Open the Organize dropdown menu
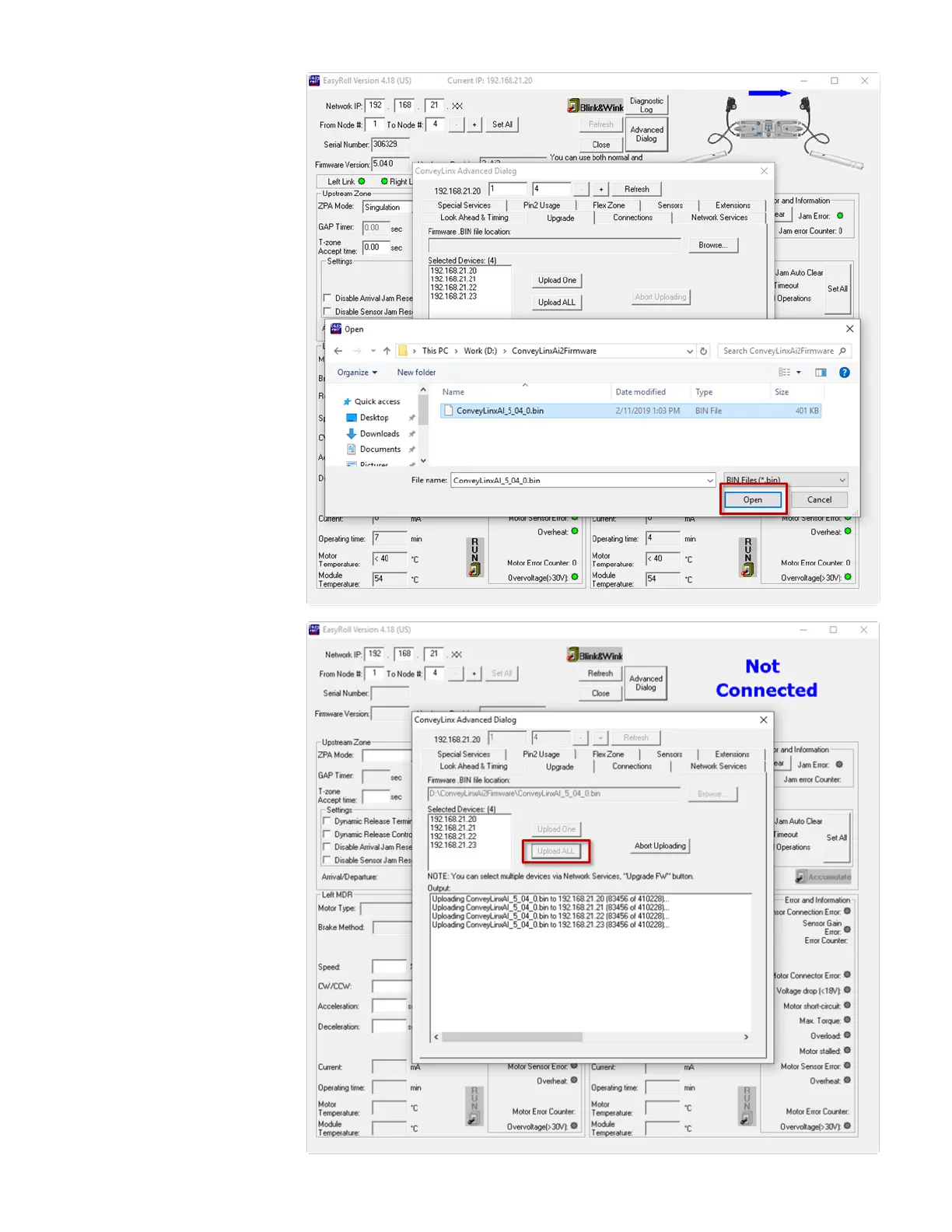952x1232 pixels. coord(357,373)
